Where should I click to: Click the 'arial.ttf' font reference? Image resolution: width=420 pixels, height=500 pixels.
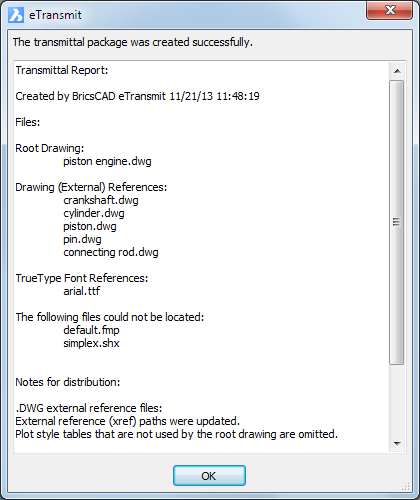(81, 291)
